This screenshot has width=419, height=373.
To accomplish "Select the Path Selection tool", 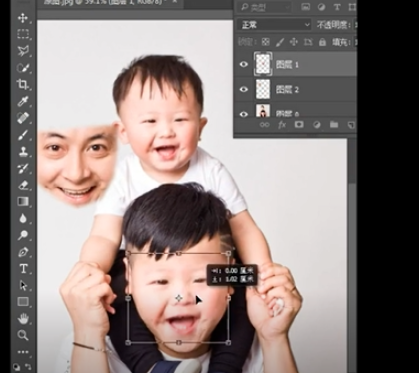I will click(x=23, y=285).
